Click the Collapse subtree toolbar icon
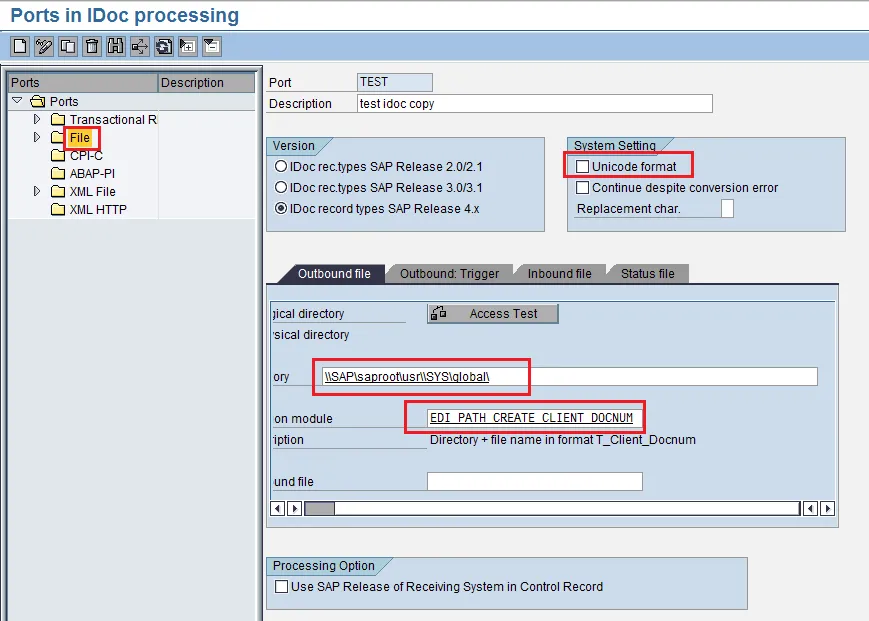869x621 pixels. [212, 46]
